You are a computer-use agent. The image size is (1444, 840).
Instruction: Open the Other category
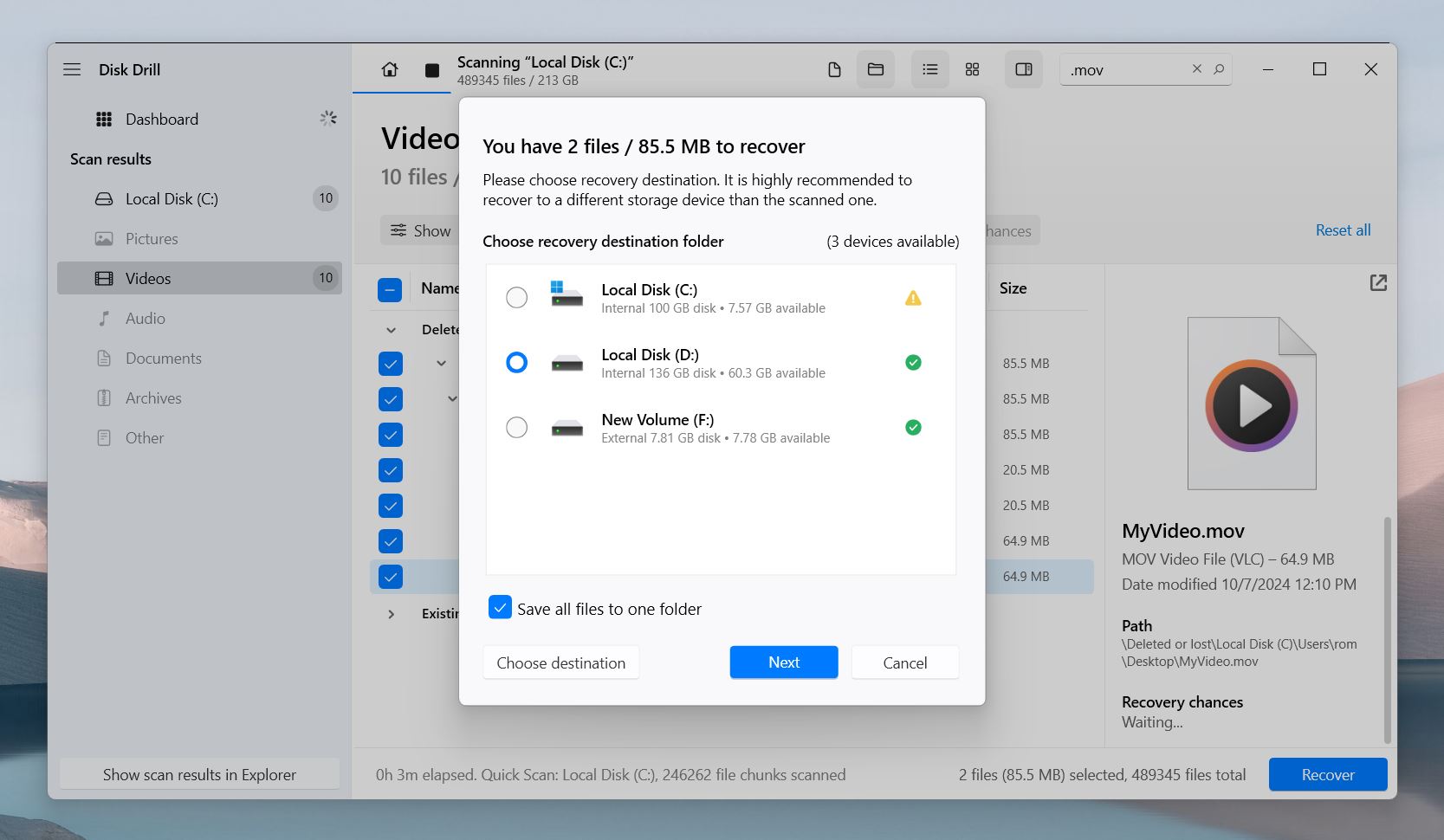(199, 438)
